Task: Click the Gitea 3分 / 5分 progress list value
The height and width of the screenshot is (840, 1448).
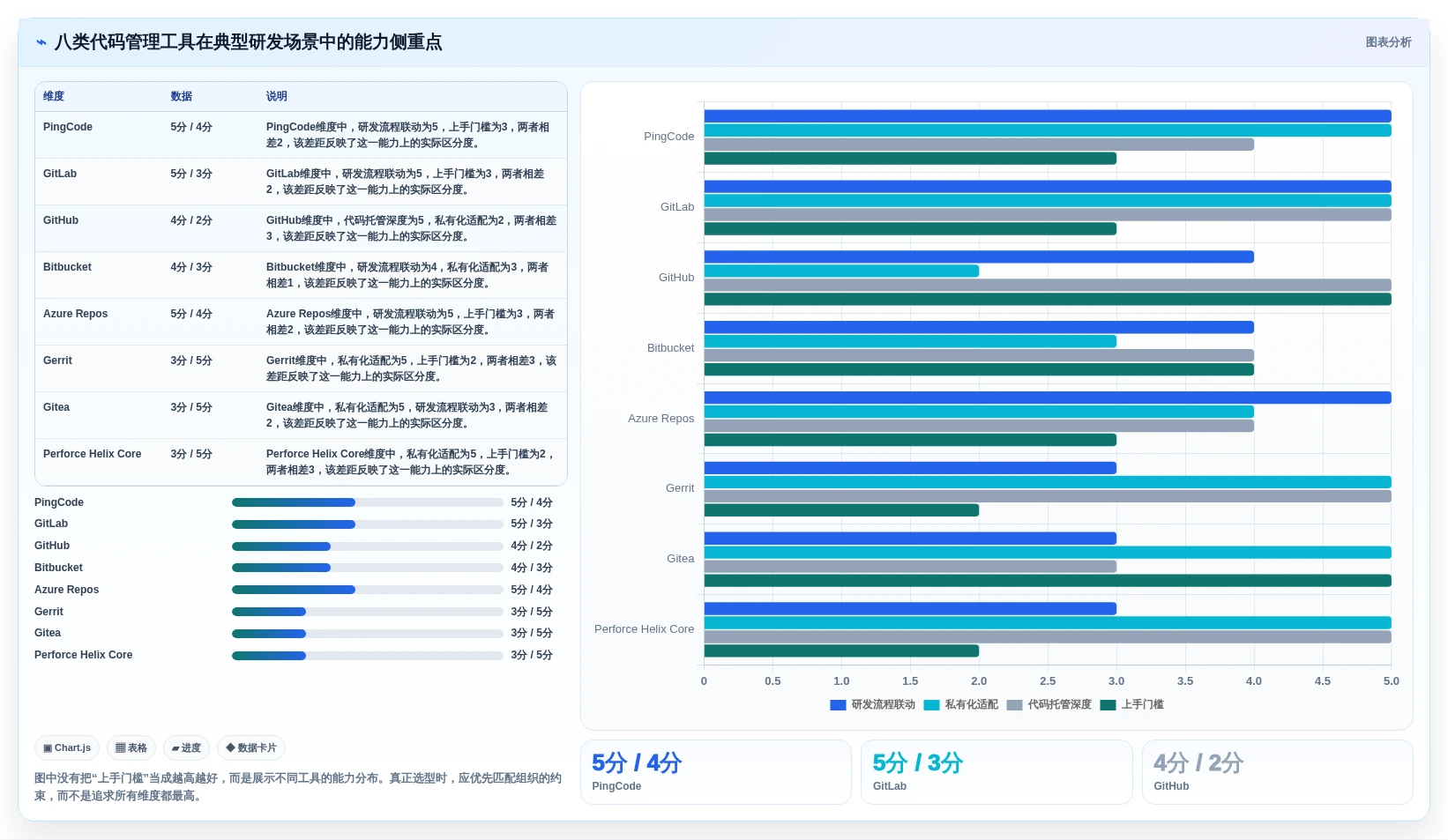Action: [532, 633]
